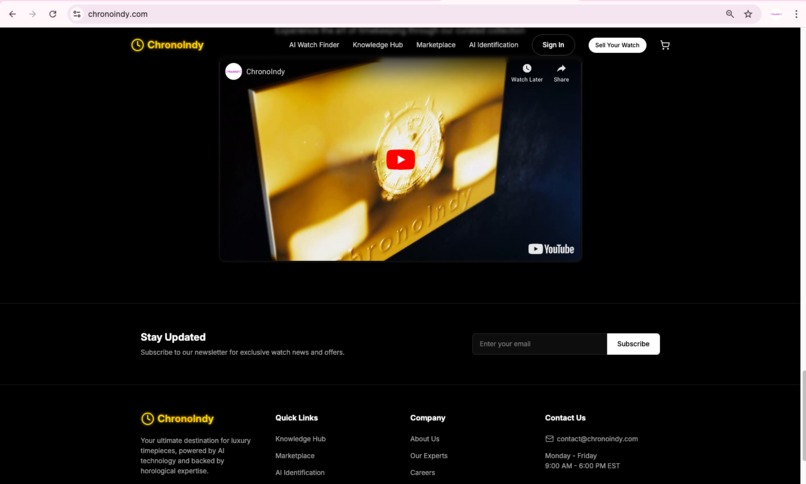Viewport: 806px width, 484px height.
Task: Open the About Us link
Action: (425, 439)
